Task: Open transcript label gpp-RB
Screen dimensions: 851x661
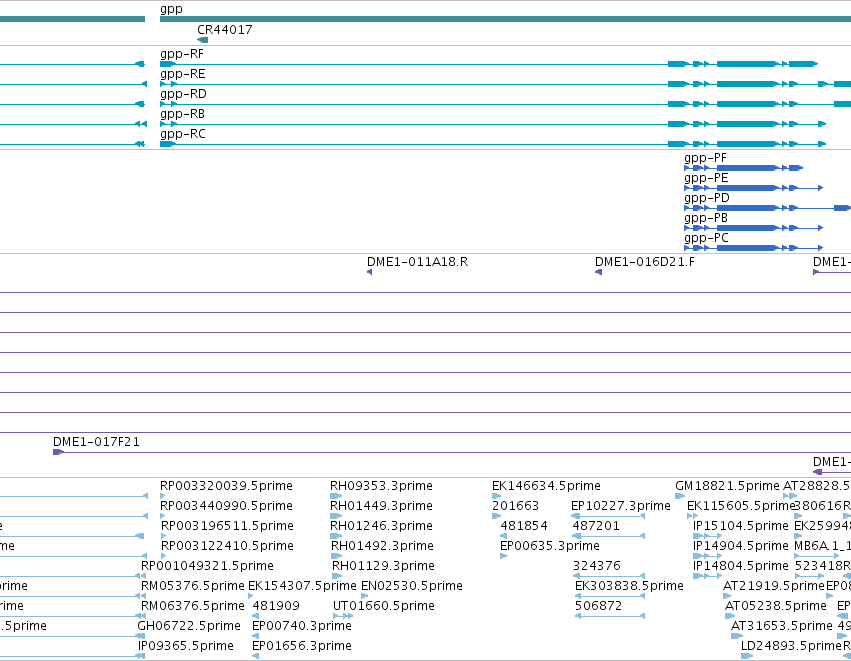Action: click(182, 114)
